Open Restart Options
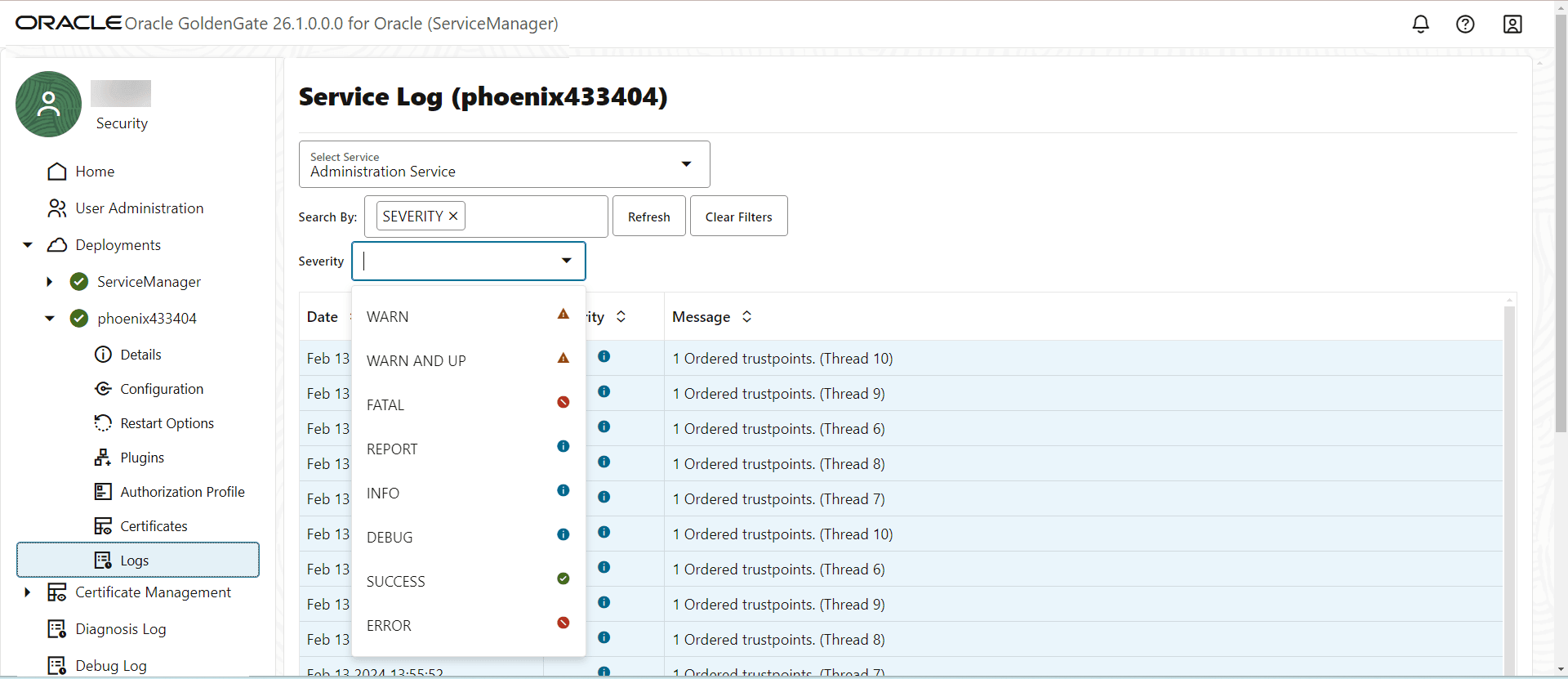The height and width of the screenshot is (679, 1568). [x=167, y=423]
